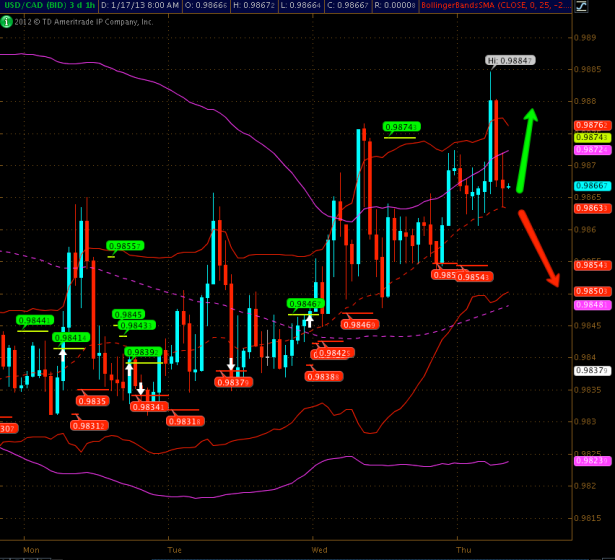Click the white up arrow below 0.9846 label

click(310, 320)
